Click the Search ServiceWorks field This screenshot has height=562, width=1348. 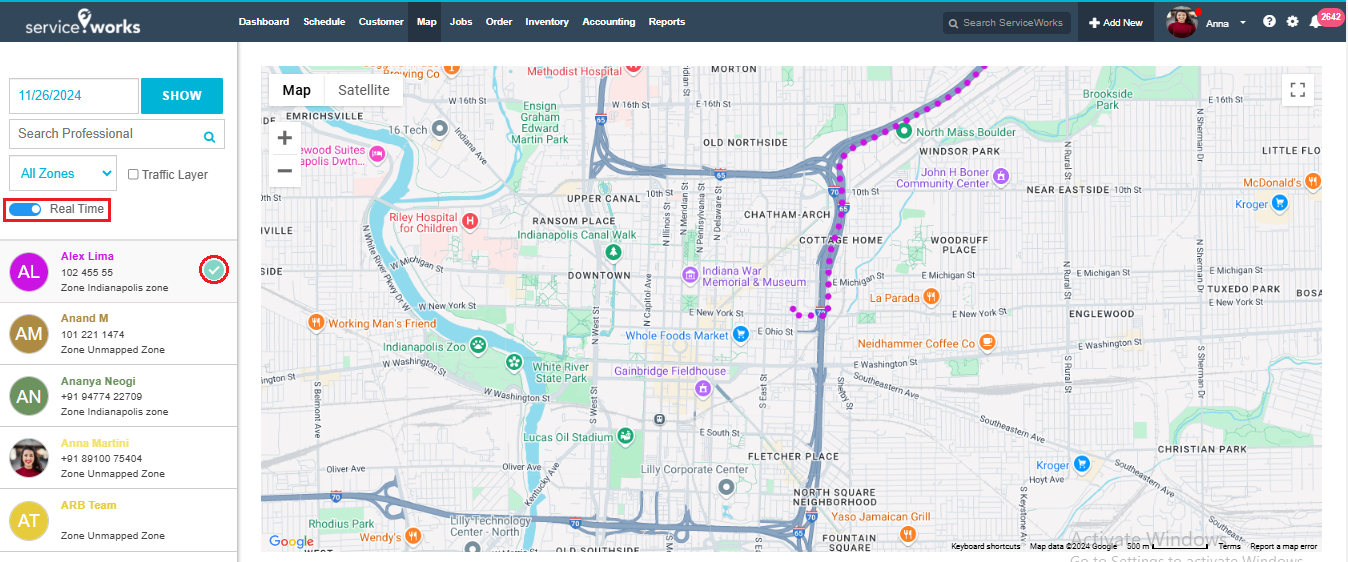(x=1007, y=22)
